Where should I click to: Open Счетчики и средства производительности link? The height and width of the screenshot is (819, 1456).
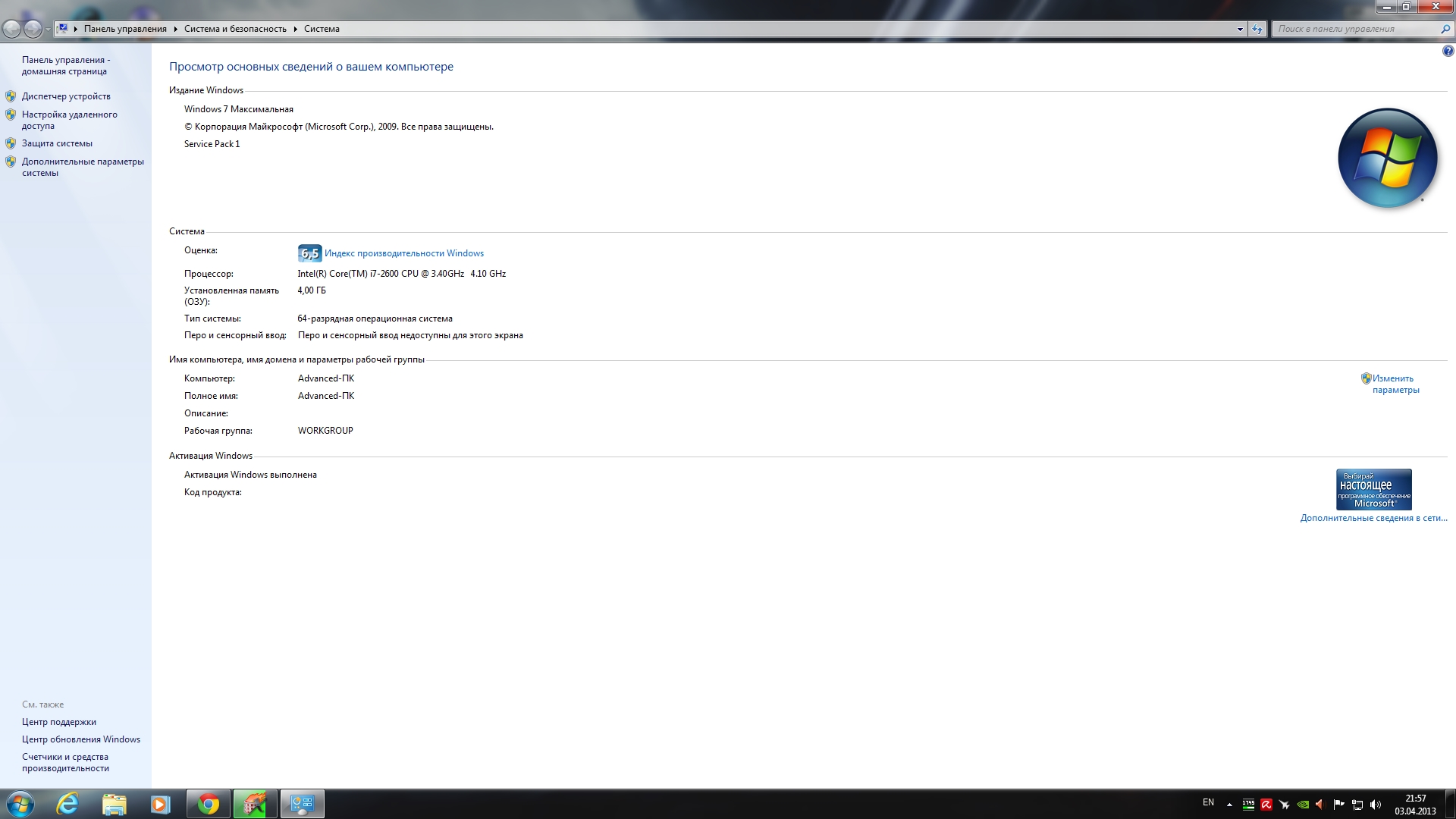click(65, 762)
